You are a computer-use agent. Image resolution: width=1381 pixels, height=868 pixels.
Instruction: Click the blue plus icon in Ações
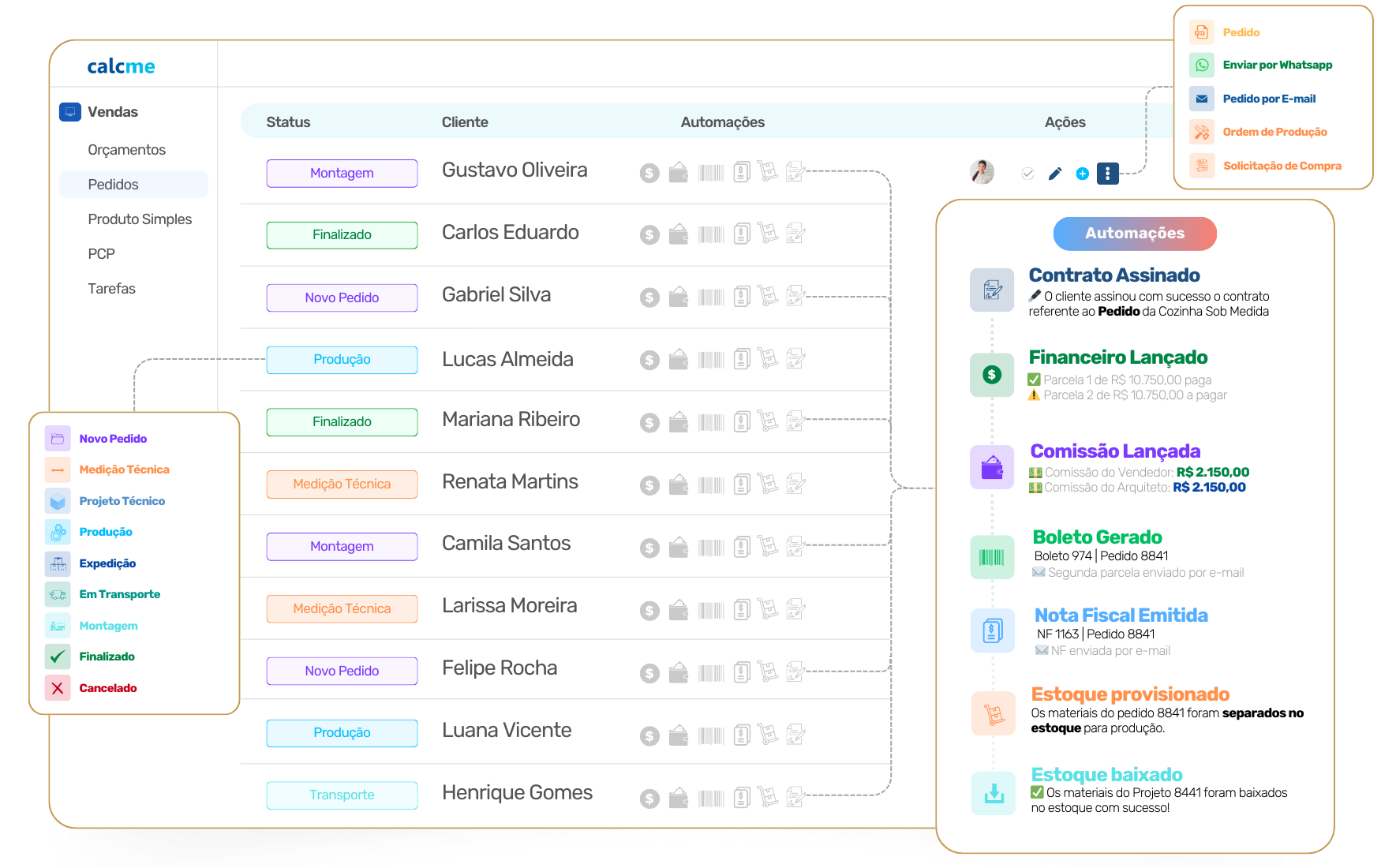point(1083,174)
